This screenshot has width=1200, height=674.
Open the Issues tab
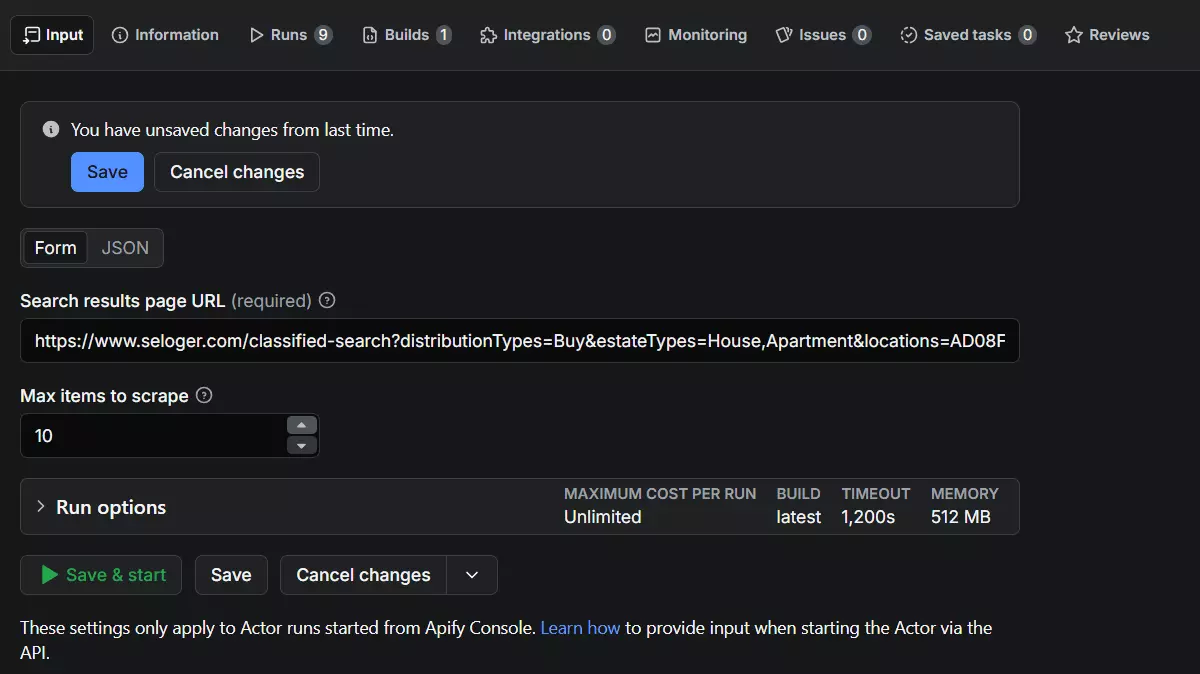[823, 35]
